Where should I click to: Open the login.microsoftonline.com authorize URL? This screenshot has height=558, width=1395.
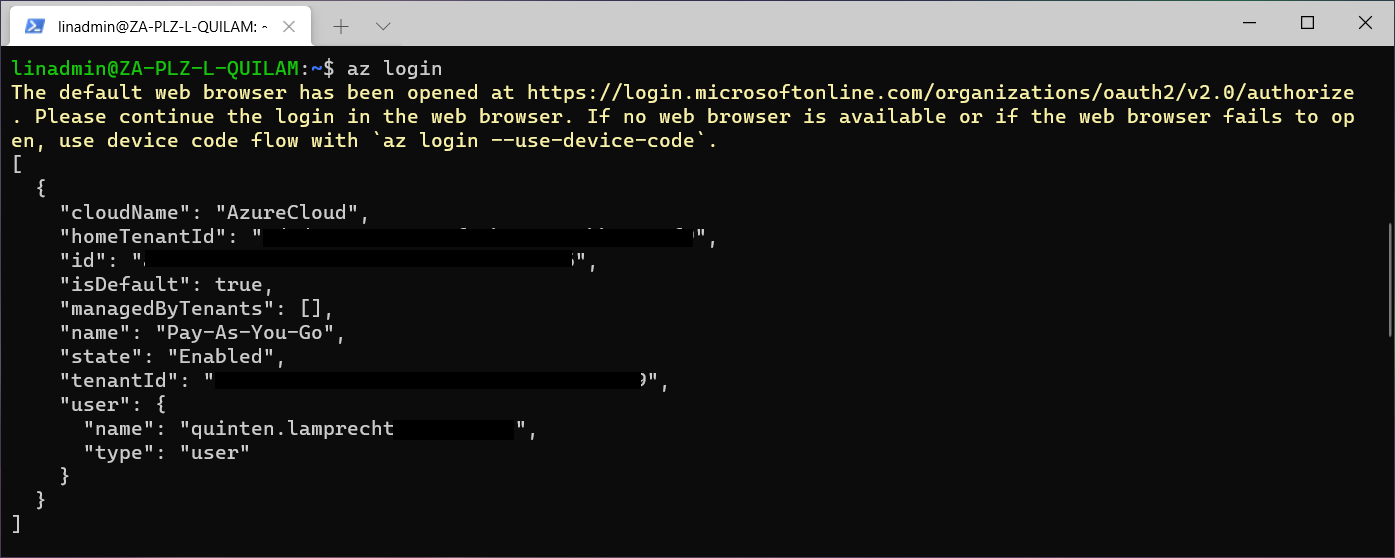tap(940, 92)
